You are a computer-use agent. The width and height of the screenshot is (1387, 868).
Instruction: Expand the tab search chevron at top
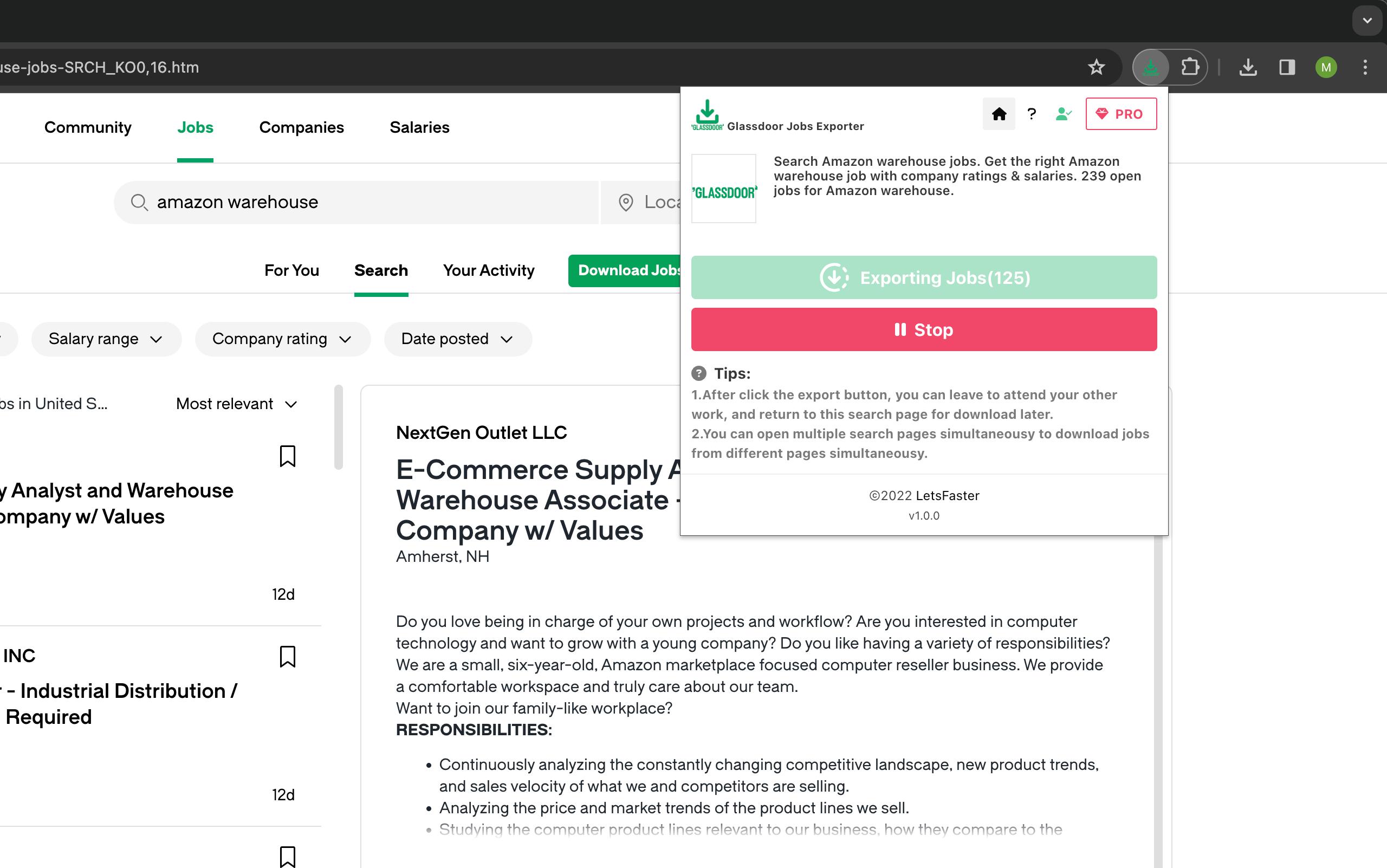[x=1367, y=21]
